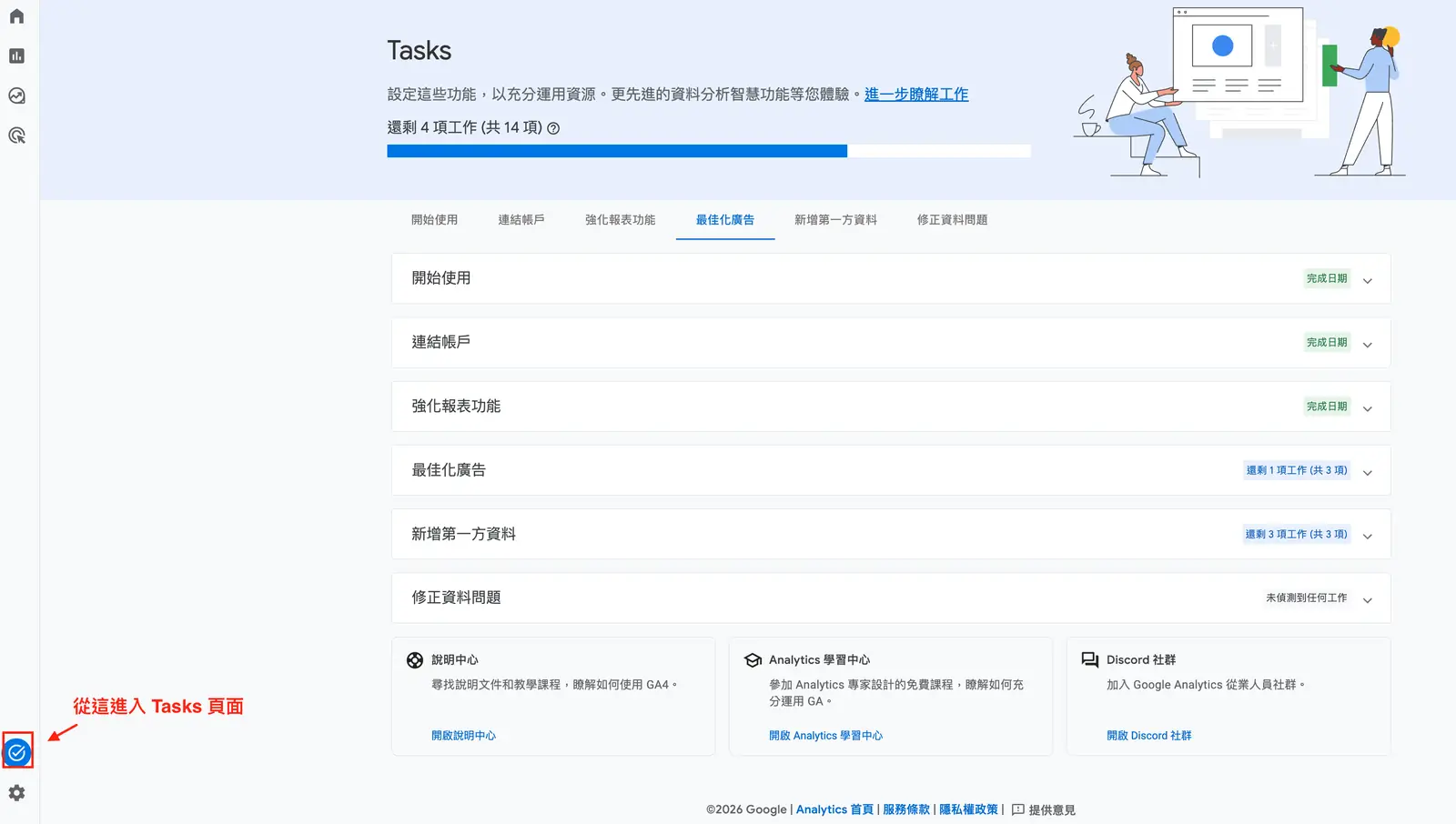Switch to the 強化報表功能 tab
The width and height of the screenshot is (1456, 824).
point(620,220)
